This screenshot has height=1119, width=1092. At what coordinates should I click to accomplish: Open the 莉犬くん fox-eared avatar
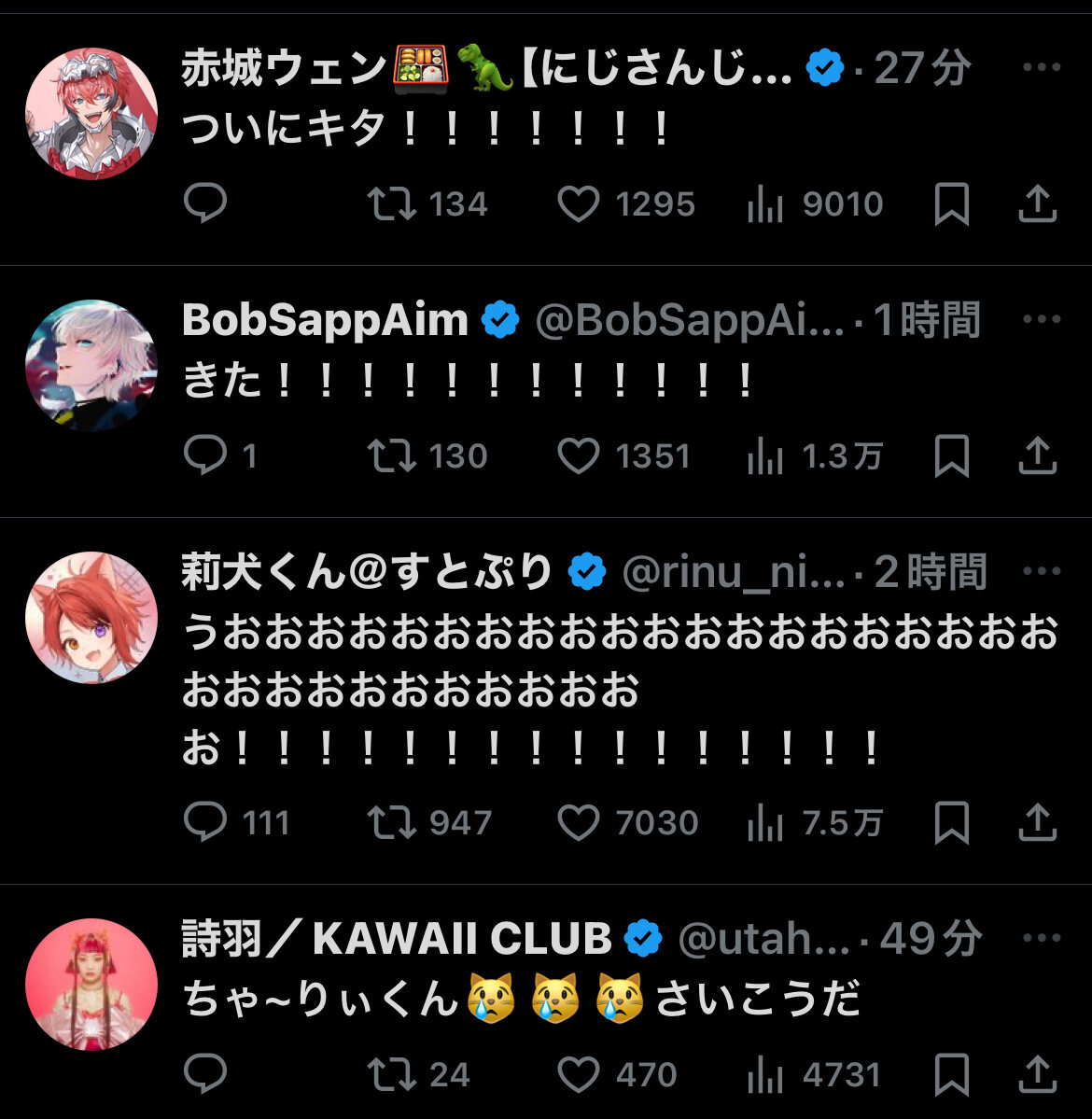(91, 617)
